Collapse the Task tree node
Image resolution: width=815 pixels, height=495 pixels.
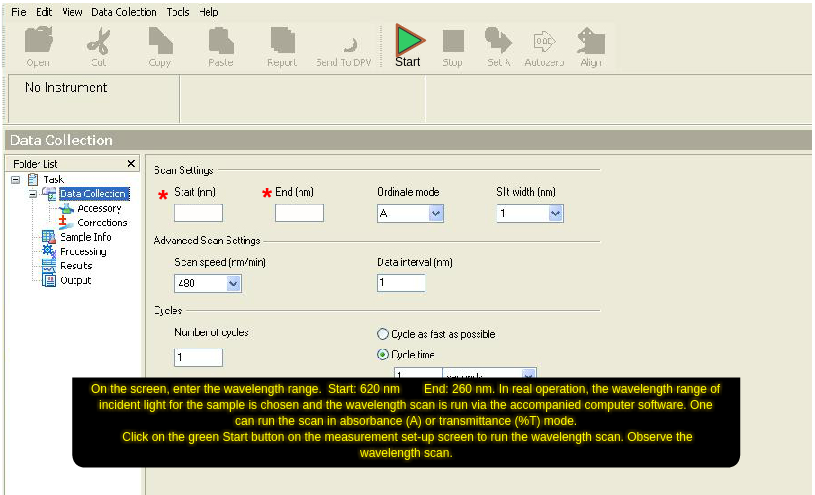pos(15,180)
